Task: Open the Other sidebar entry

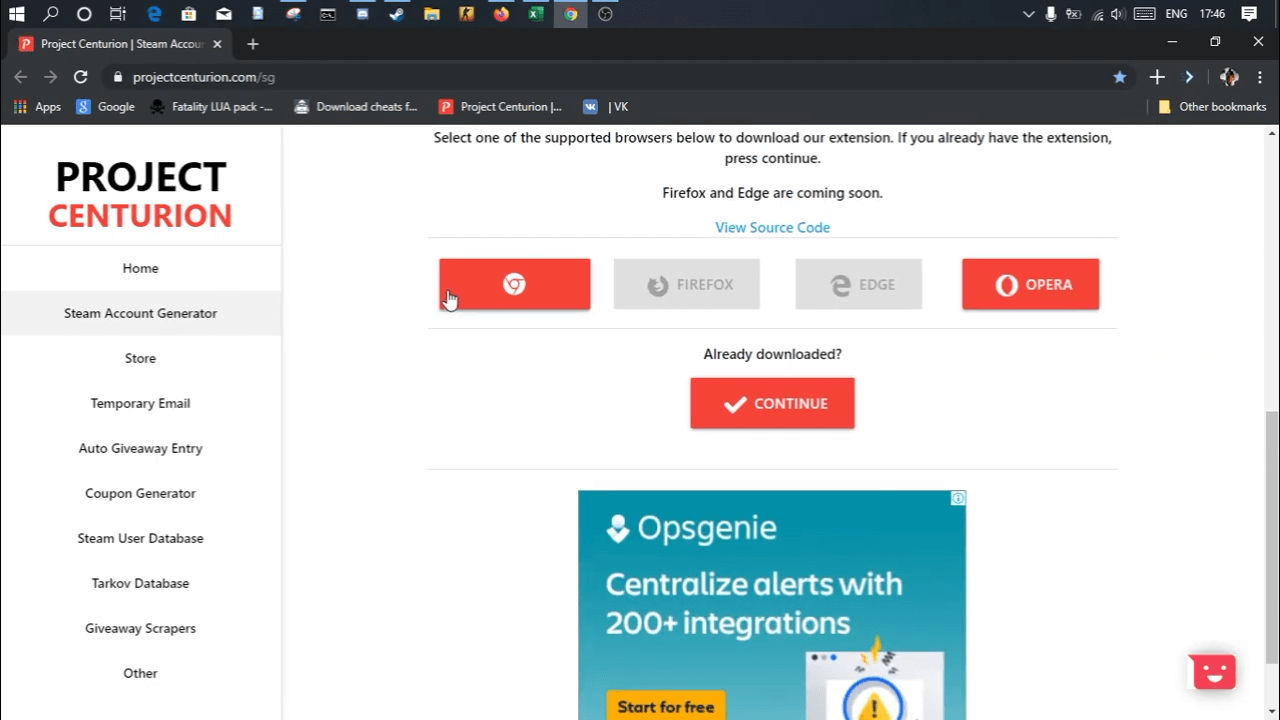Action: [x=140, y=673]
